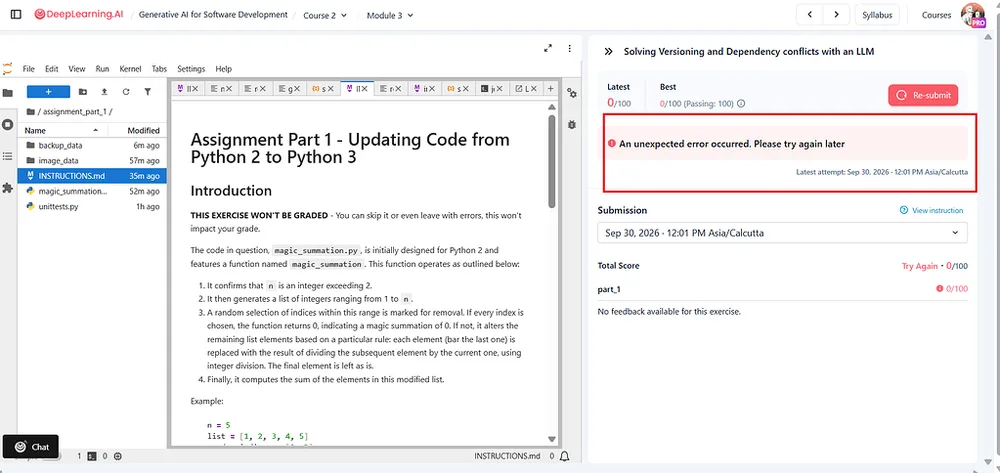Click the kernel status circle icon
Viewport: 1000px width, 473px height.
pos(118,456)
